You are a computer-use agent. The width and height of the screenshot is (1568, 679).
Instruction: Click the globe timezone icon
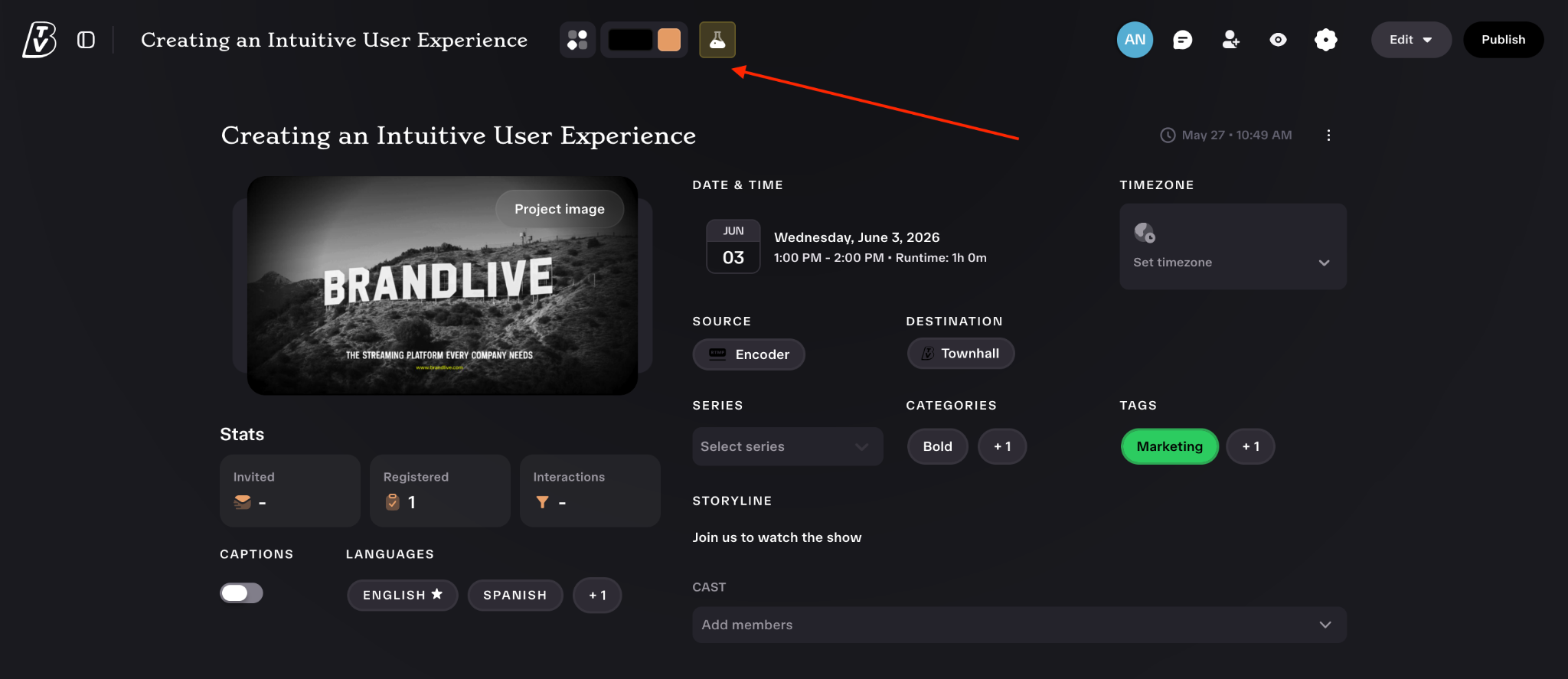pos(1145,232)
